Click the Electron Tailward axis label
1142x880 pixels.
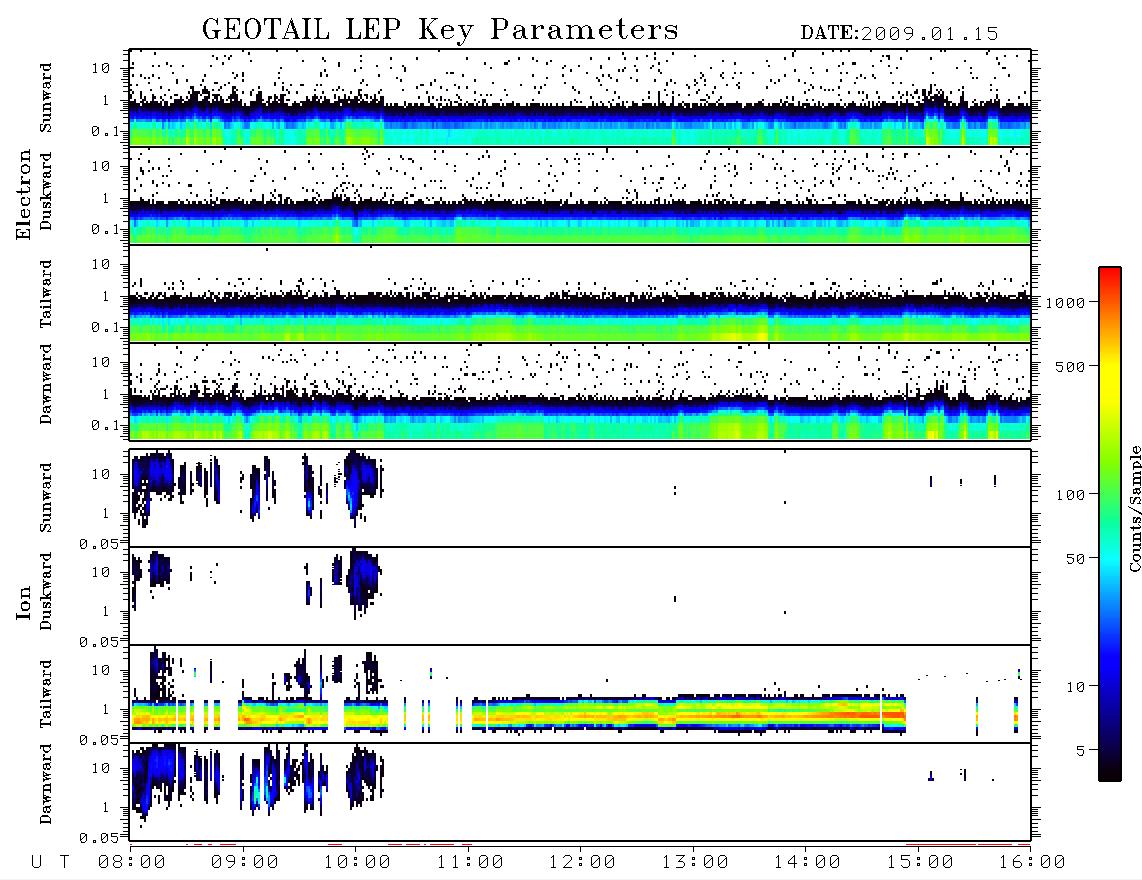pos(46,293)
